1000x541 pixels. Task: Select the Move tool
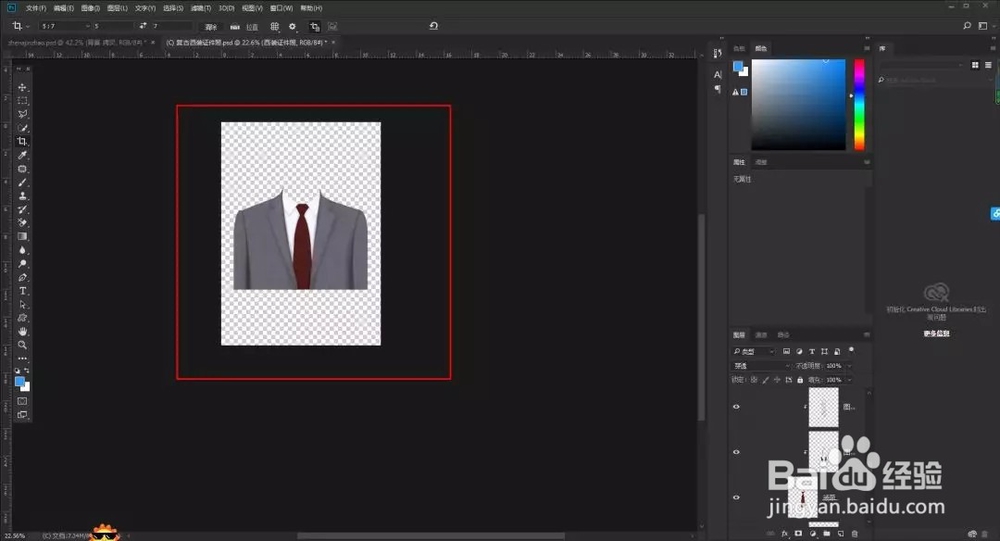[x=22, y=87]
